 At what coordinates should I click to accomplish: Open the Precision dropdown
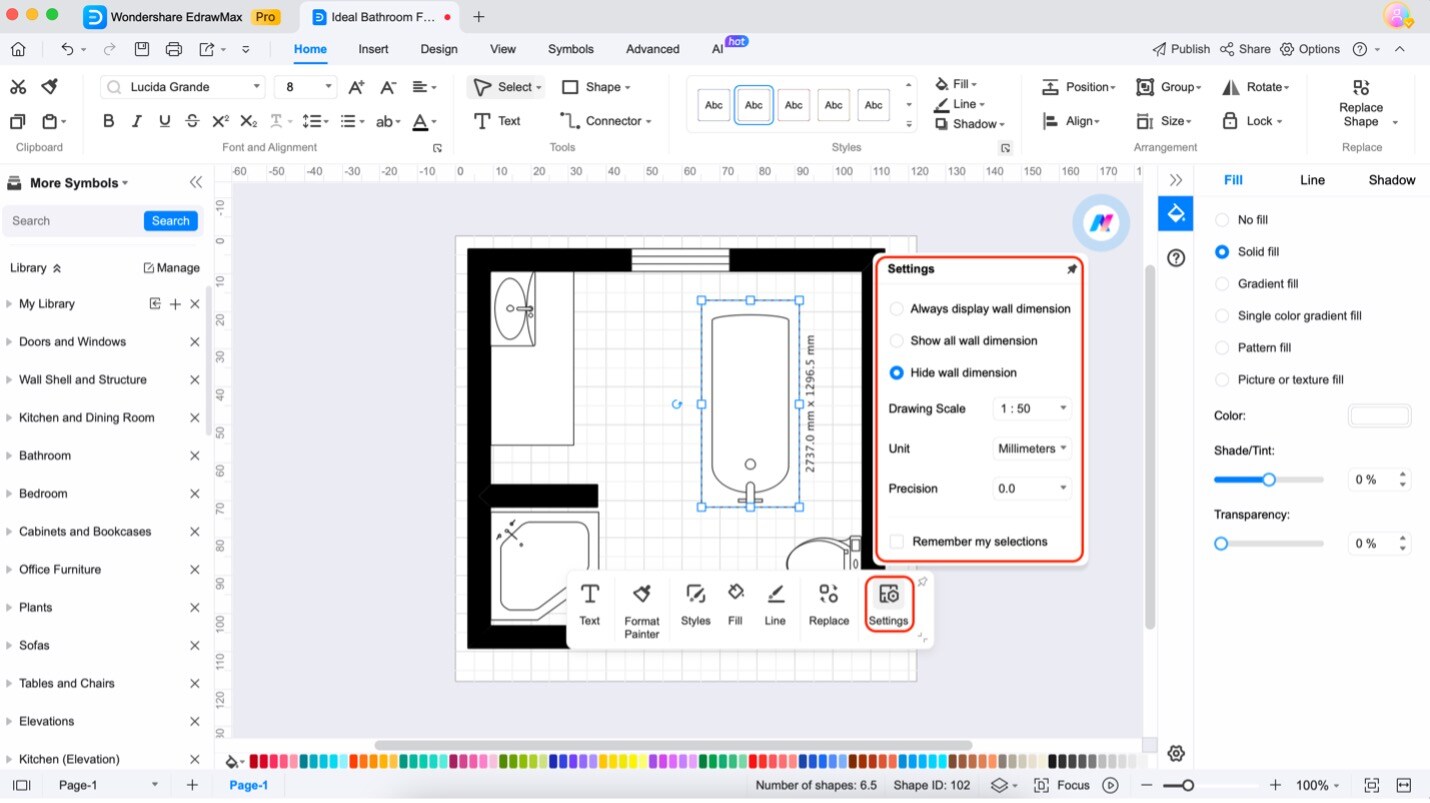click(1031, 489)
